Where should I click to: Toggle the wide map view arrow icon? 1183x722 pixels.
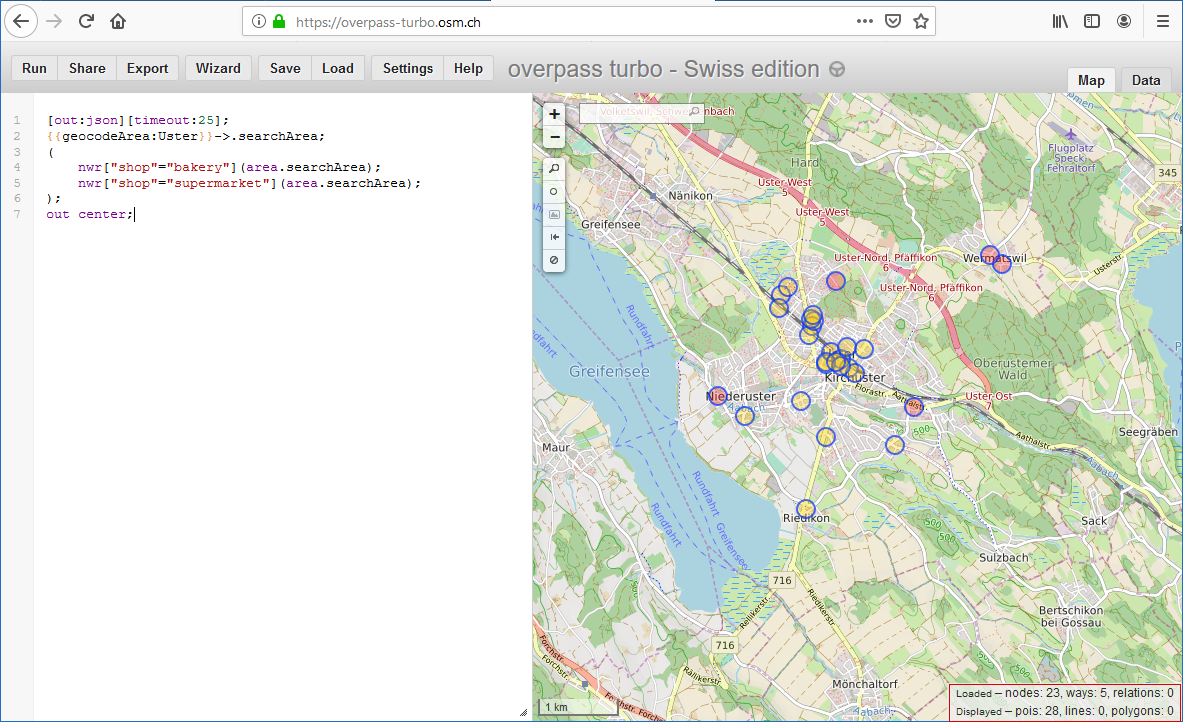[554, 237]
